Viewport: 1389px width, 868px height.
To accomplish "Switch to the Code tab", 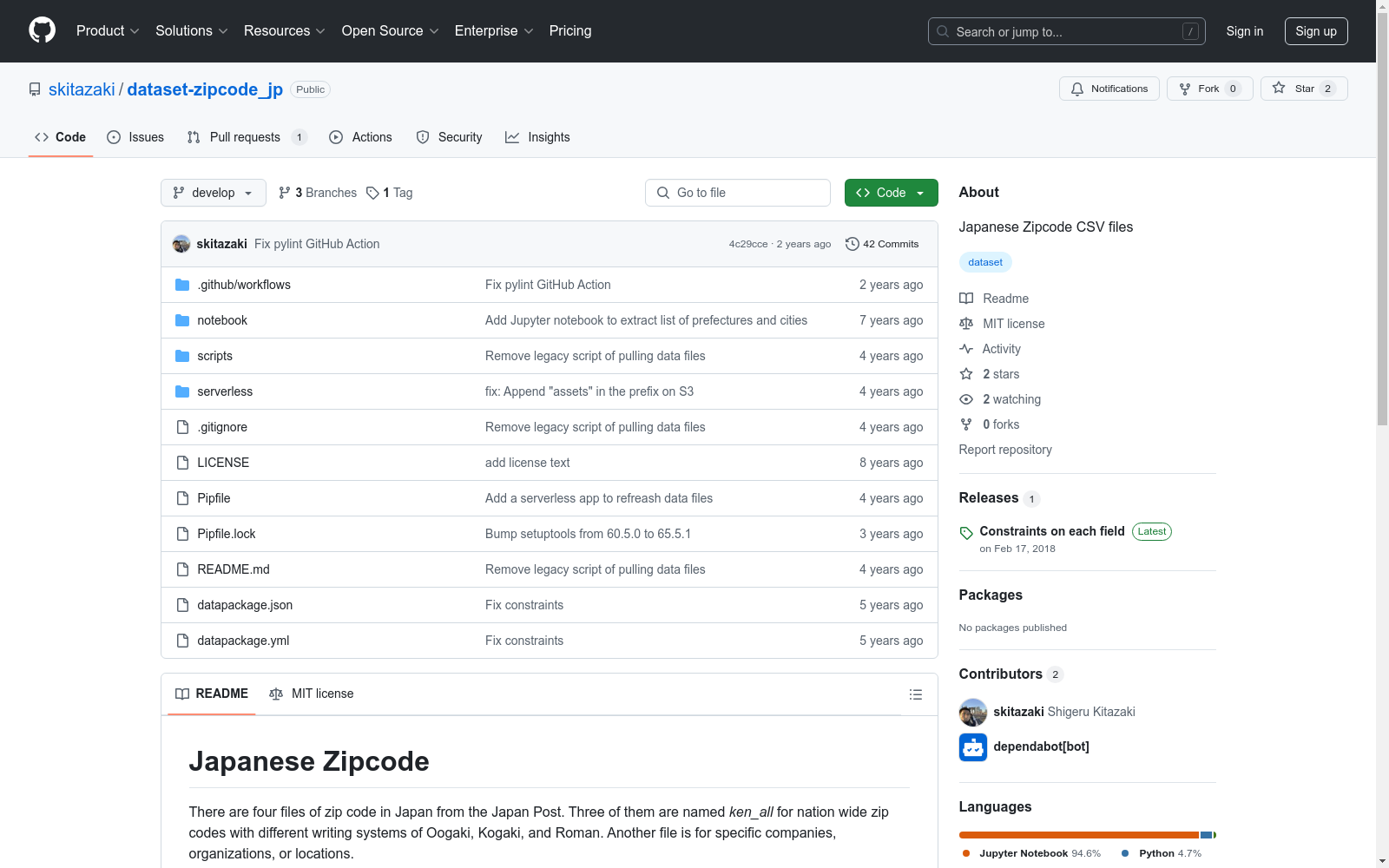I will pos(61,137).
